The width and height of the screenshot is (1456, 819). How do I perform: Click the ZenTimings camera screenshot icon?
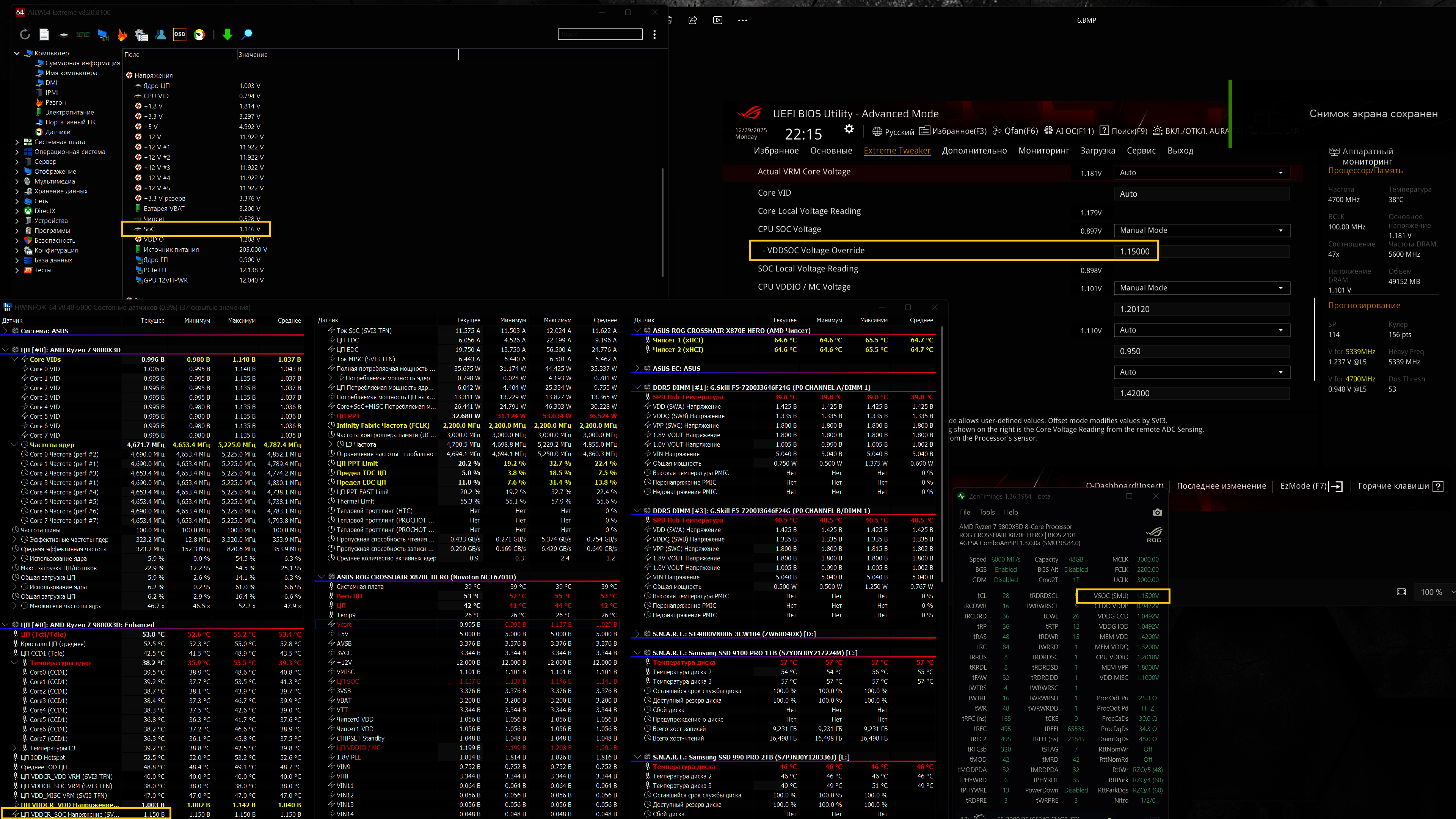tap(1157, 512)
